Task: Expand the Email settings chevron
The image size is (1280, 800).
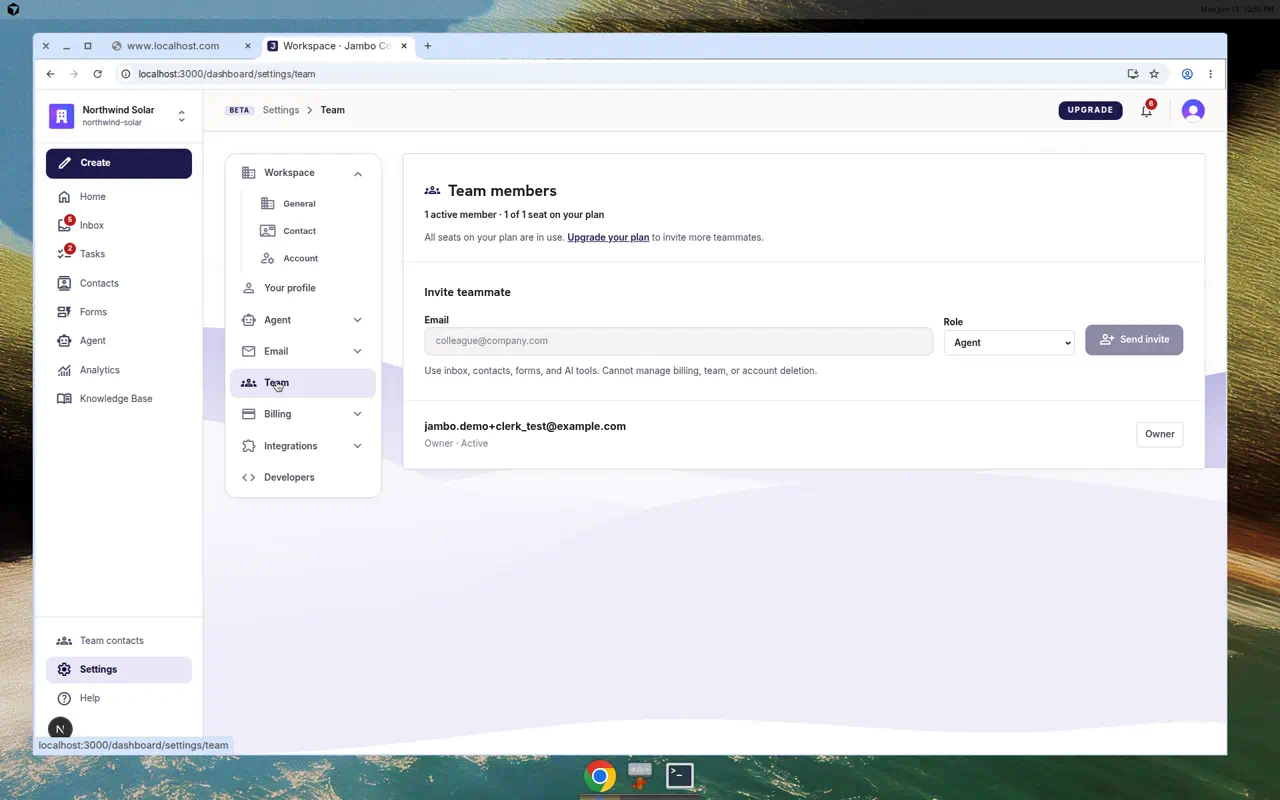Action: (x=357, y=352)
